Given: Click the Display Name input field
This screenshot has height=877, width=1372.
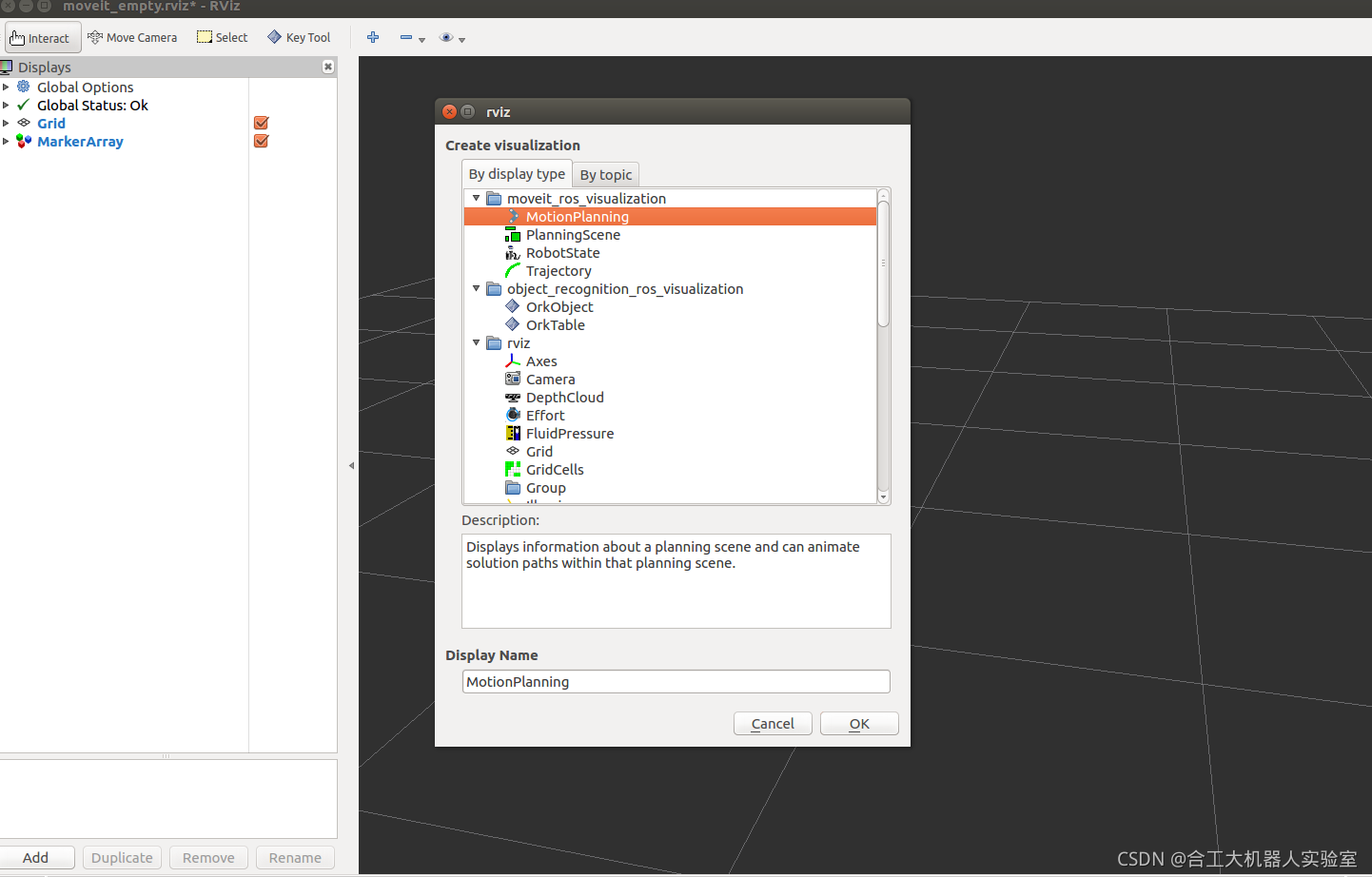Looking at the screenshot, I should coord(676,681).
